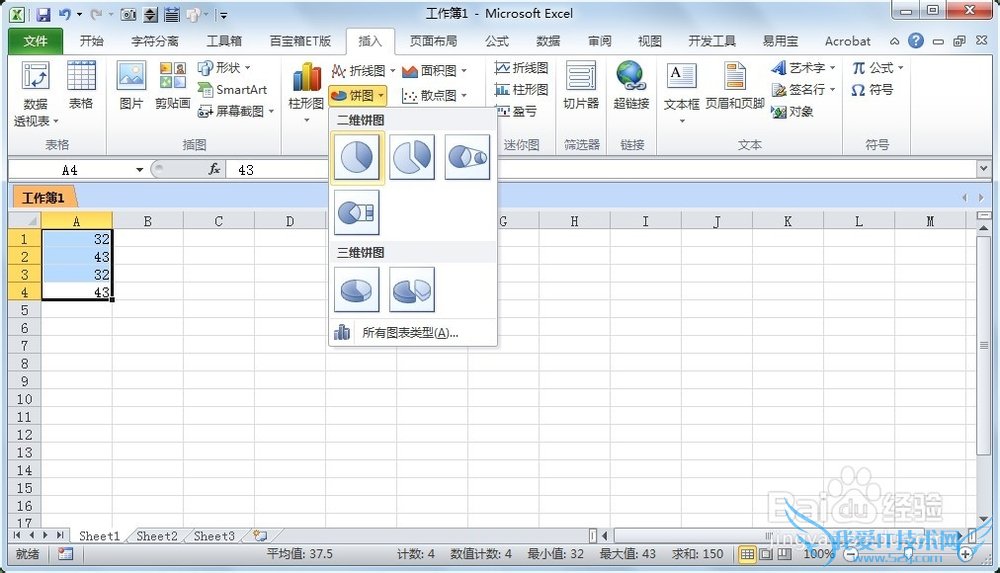The height and width of the screenshot is (573, 1000).
Task: Insert a picture (图片)
Action: [x=131, y=86]
